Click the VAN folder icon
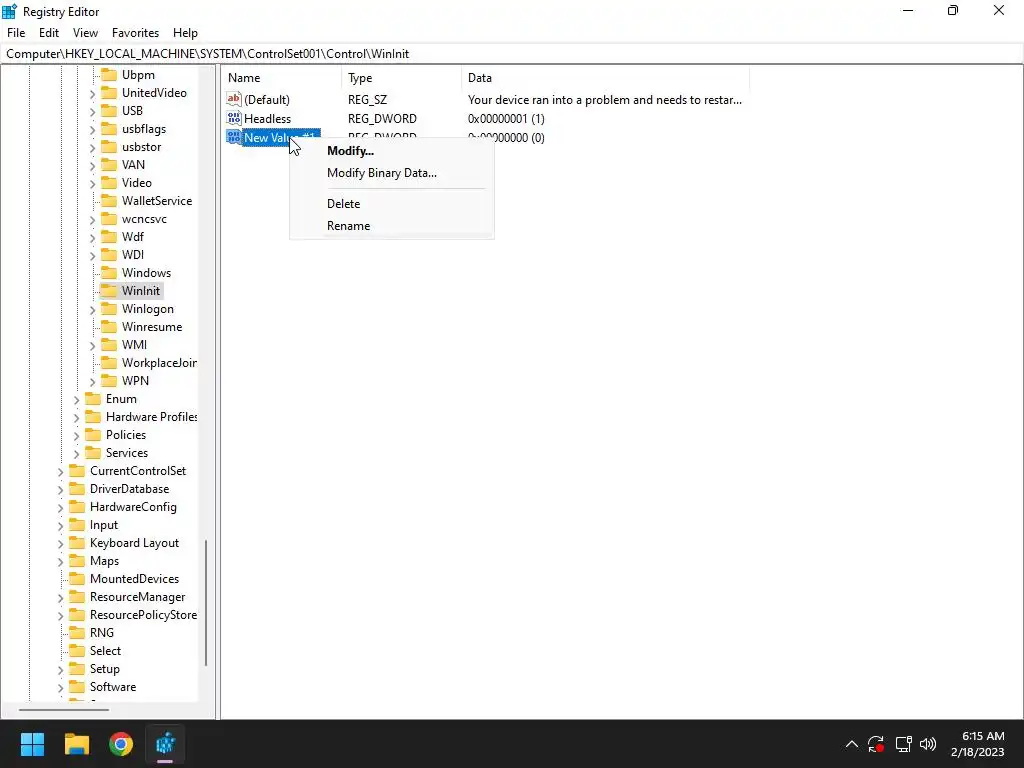1024x768 pixels. 109,165
